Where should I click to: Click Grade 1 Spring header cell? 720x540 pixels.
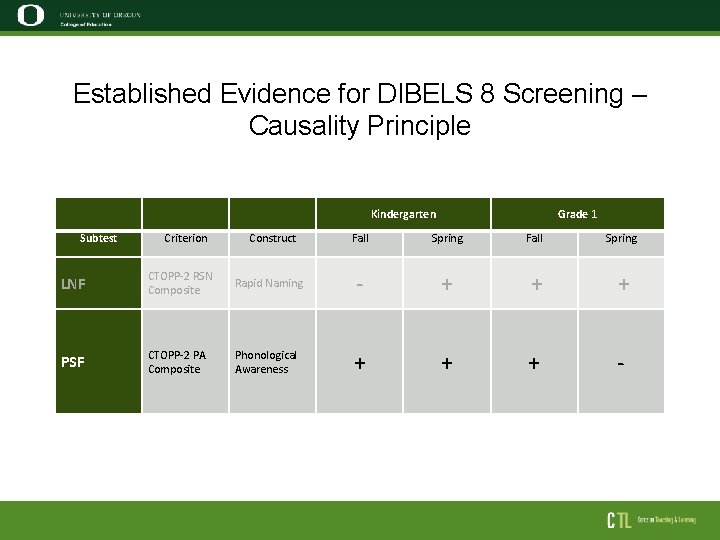point(621,244)
